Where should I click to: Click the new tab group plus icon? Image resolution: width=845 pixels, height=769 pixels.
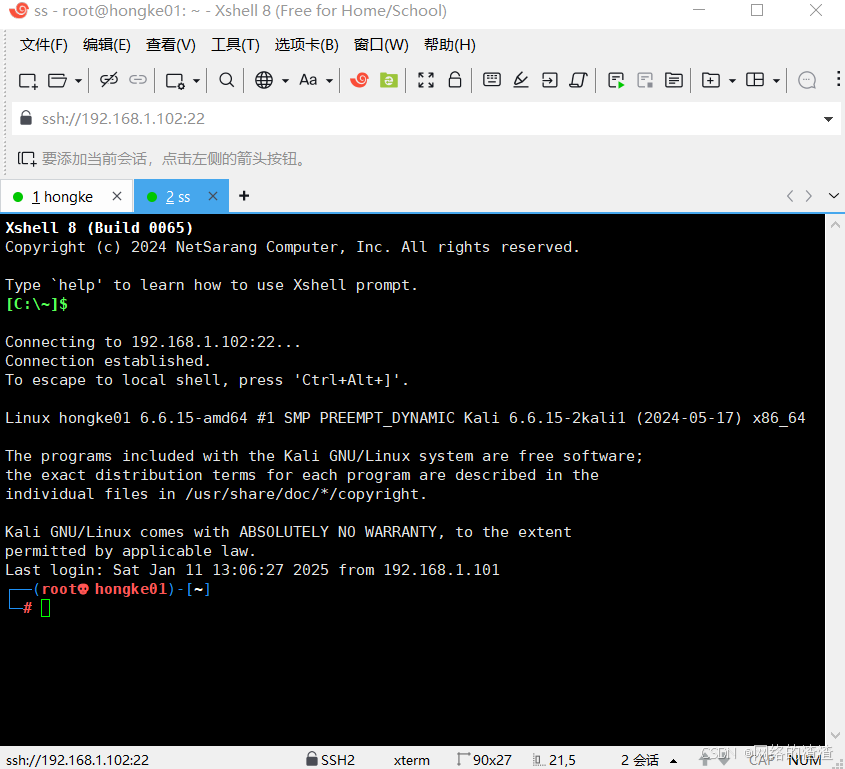coord(711,80)
